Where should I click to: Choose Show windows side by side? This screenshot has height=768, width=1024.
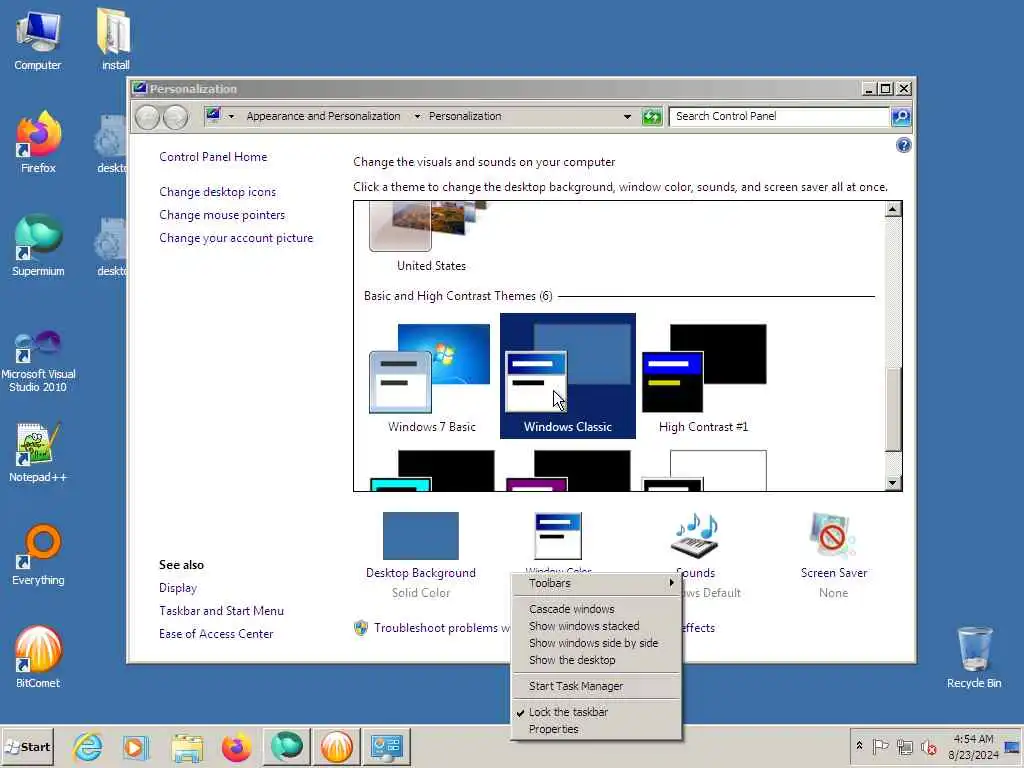tap(596, 643)
